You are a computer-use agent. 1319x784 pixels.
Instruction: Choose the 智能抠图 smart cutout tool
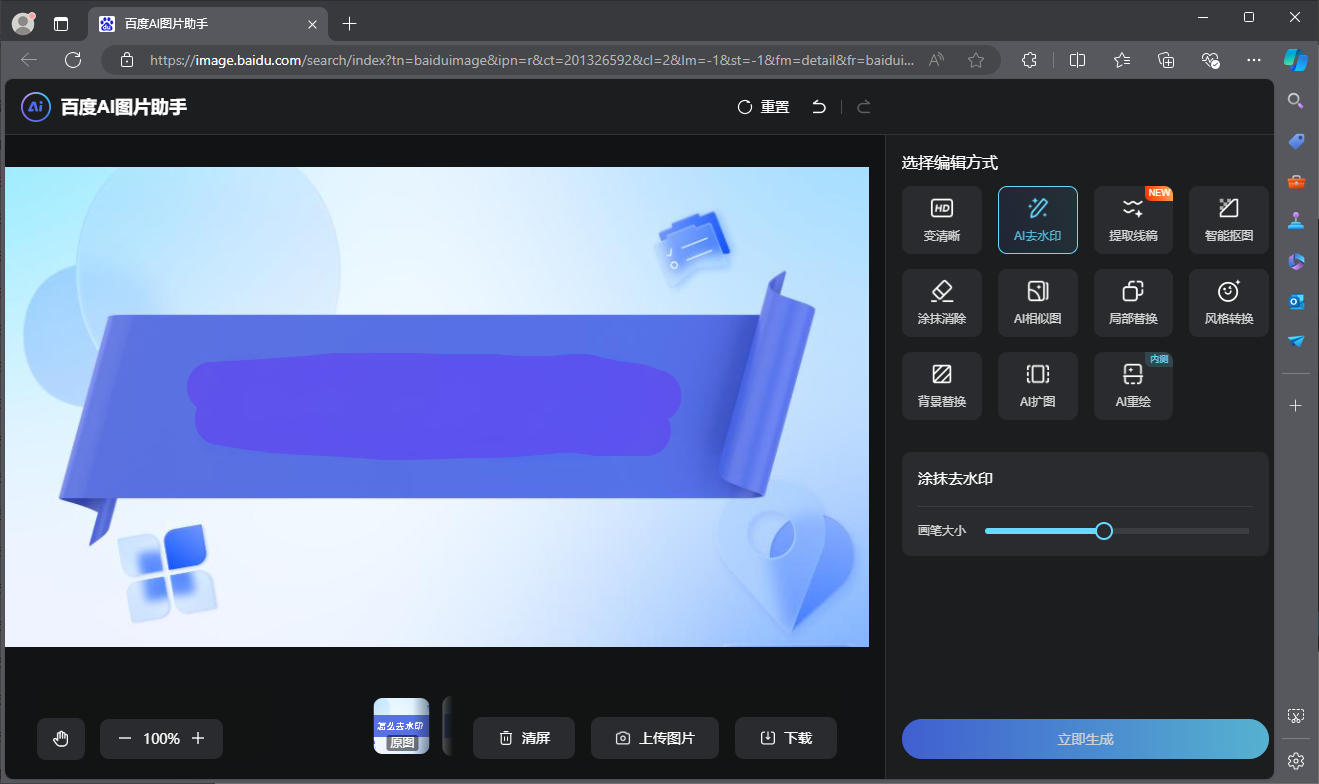tap(1228, 220)
